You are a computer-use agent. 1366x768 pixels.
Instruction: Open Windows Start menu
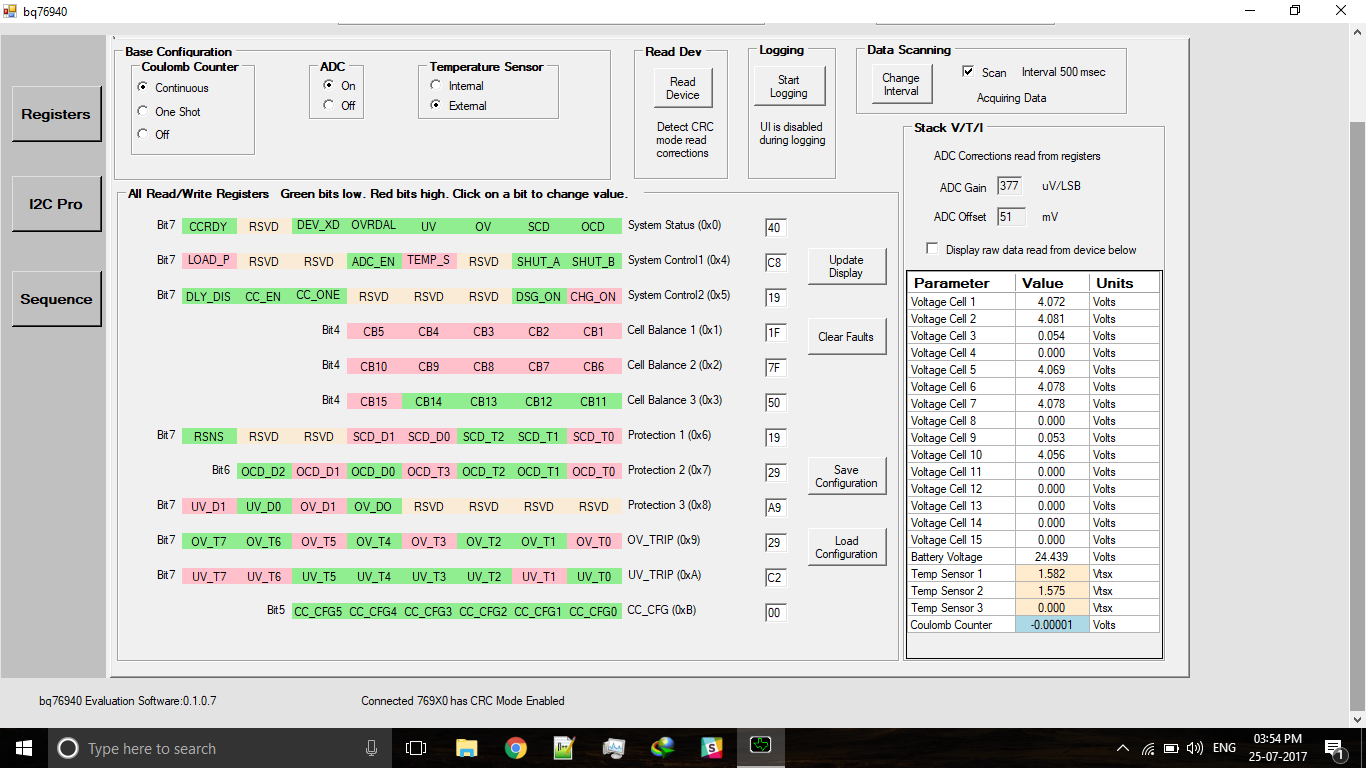24,748
